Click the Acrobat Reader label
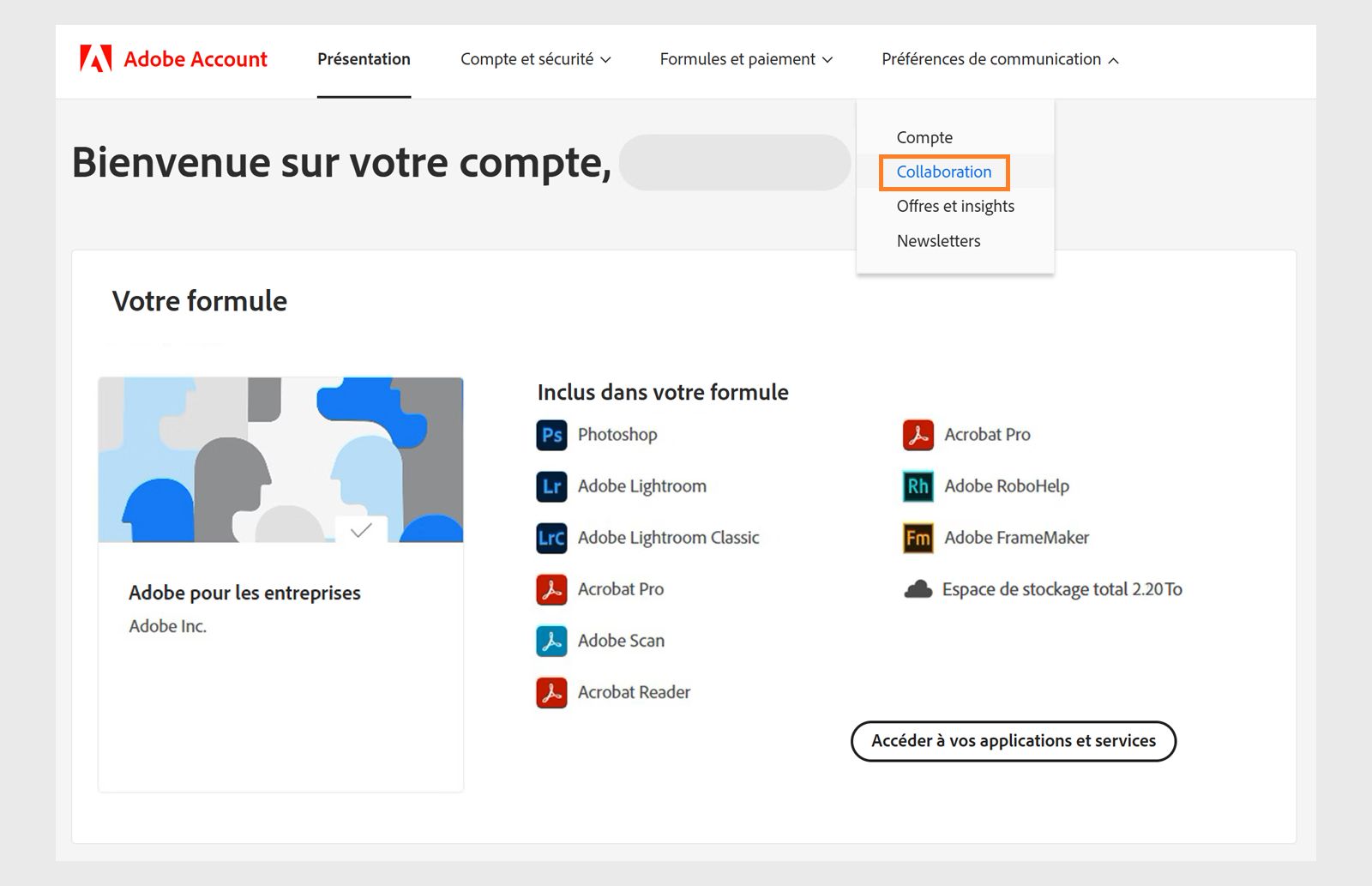This screenshot has width=1372, height=886. coord(634,692)
